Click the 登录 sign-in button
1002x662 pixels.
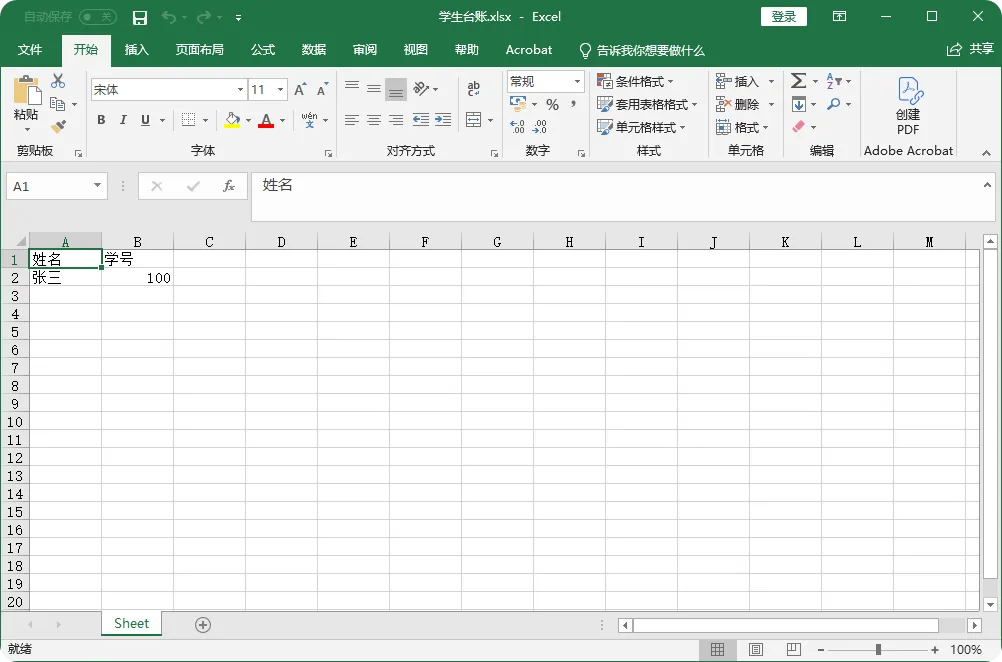(x=783, y=17)
